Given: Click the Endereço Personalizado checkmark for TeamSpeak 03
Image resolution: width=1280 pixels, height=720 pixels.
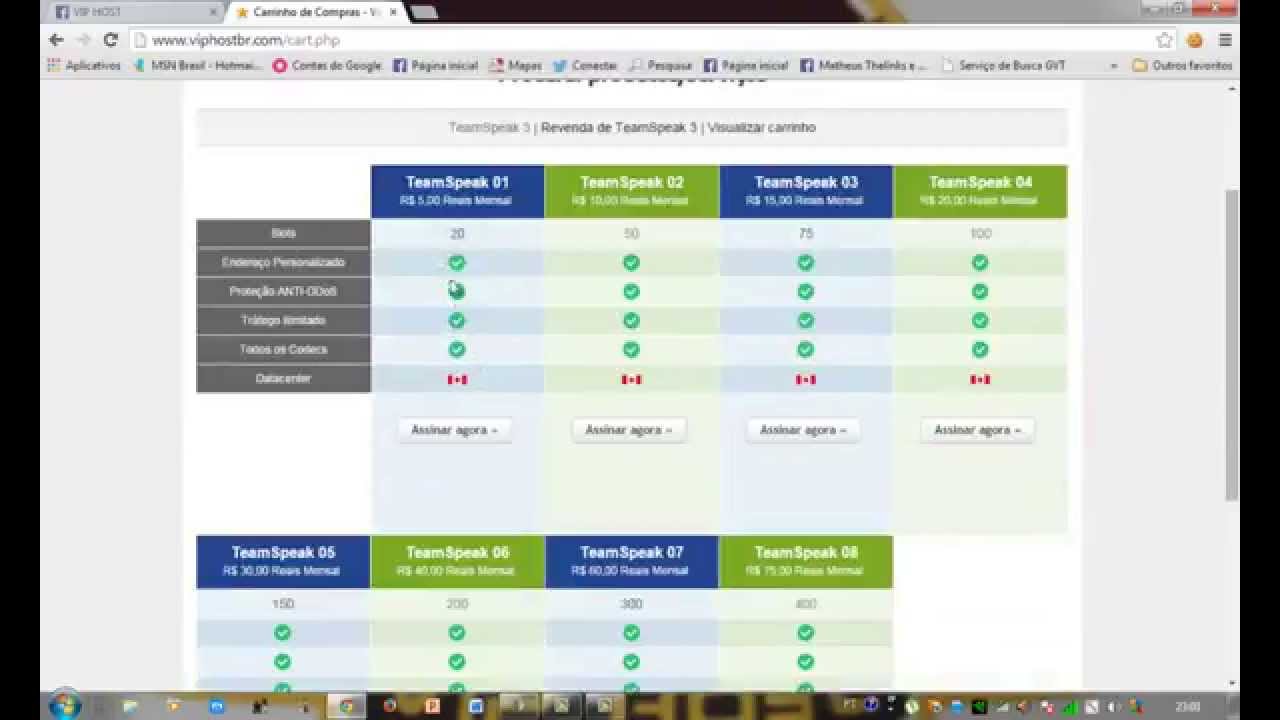Looking at the screenshot, I should [x=806, y=263].
